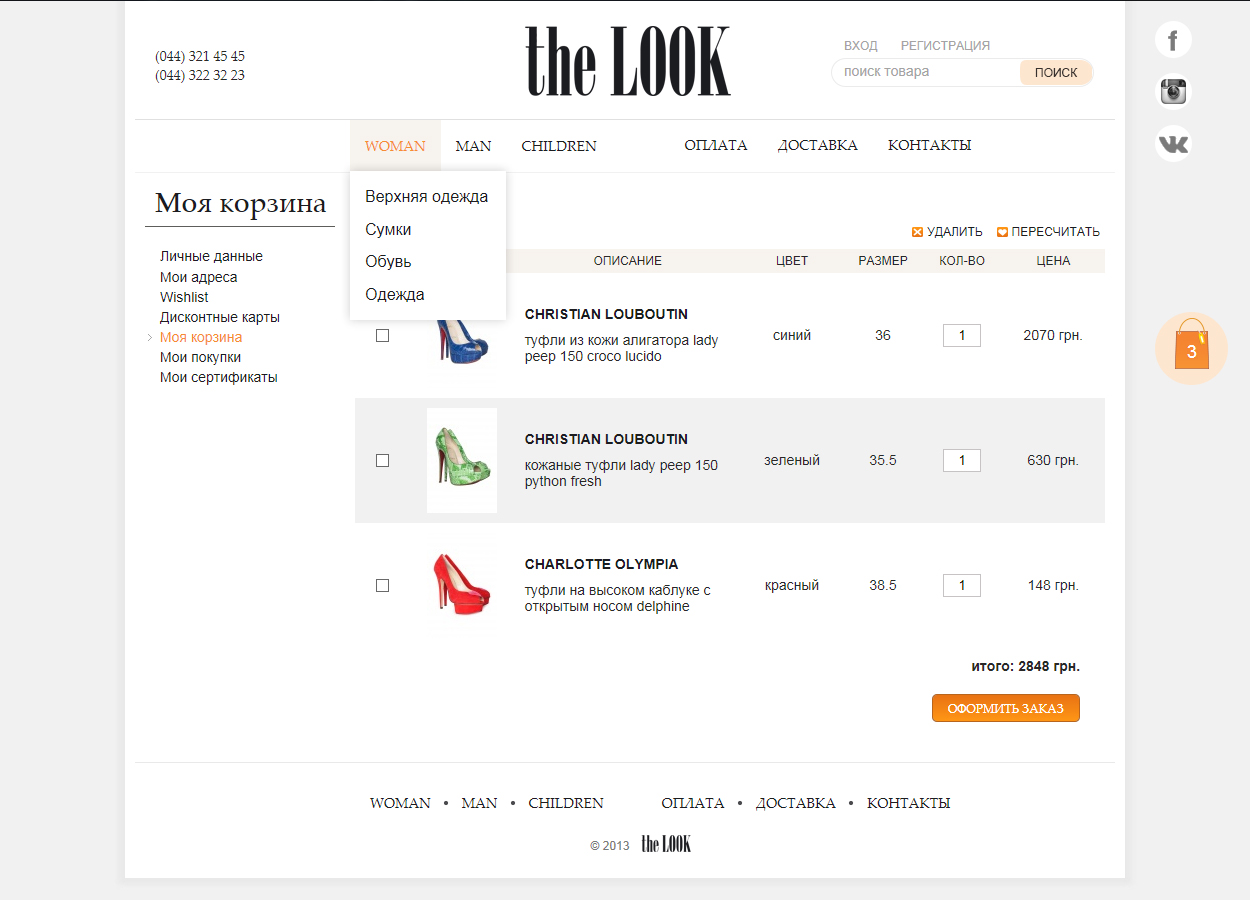Image resolution: width=1250 pixels, height=900 pixels.
Task: Open the Instagram social page icon
Action: [1173, 92]
